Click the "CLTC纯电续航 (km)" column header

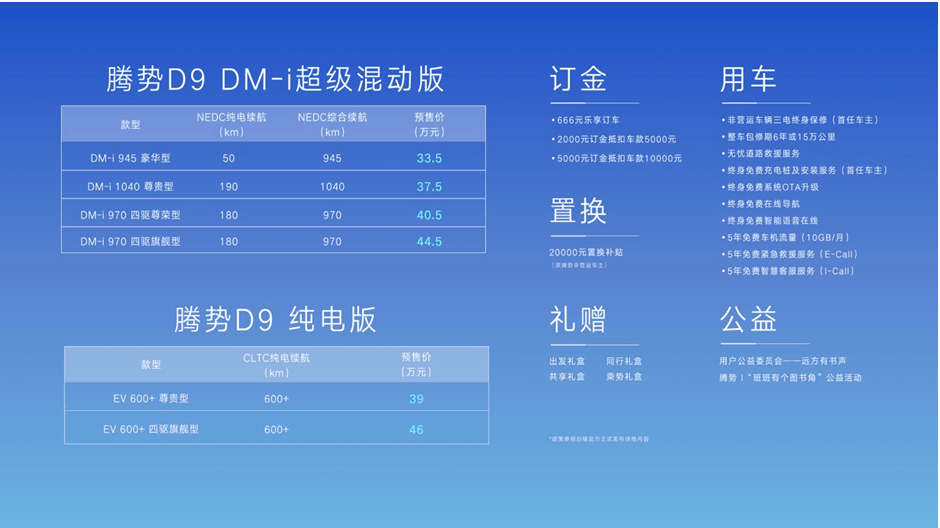[276, 365]
